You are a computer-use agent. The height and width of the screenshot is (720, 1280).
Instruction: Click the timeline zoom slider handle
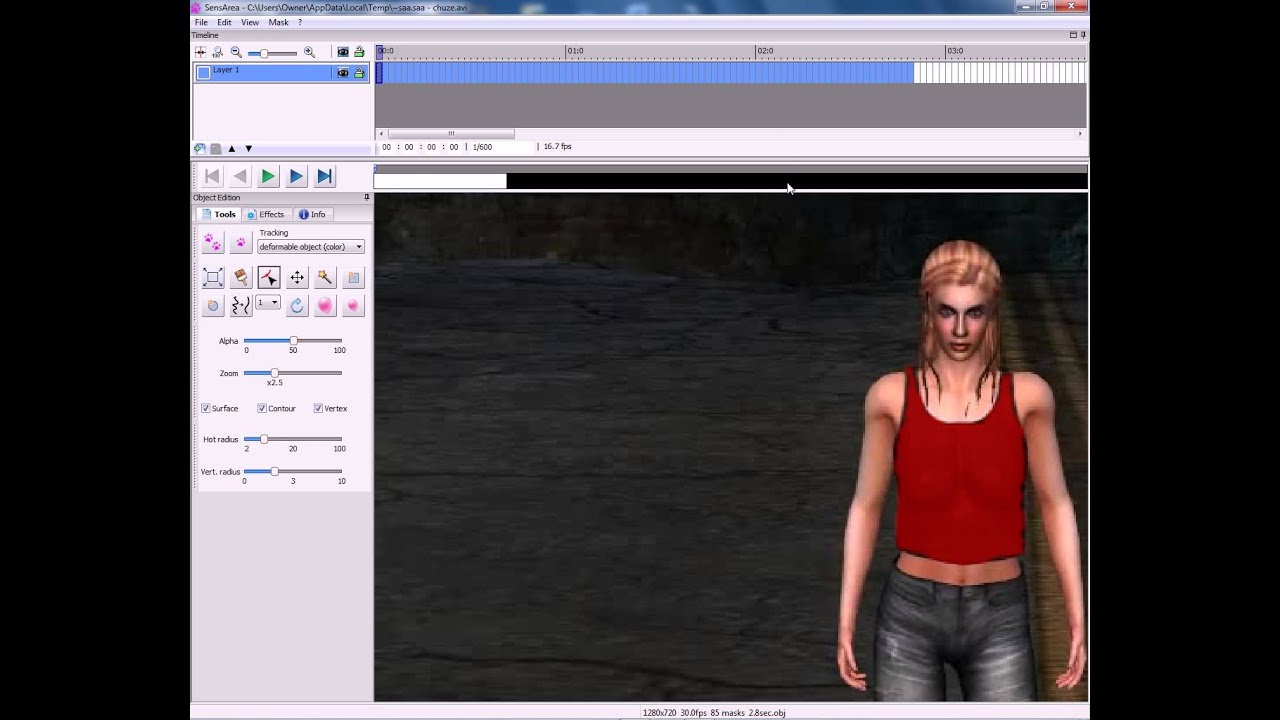click(263, 53)
